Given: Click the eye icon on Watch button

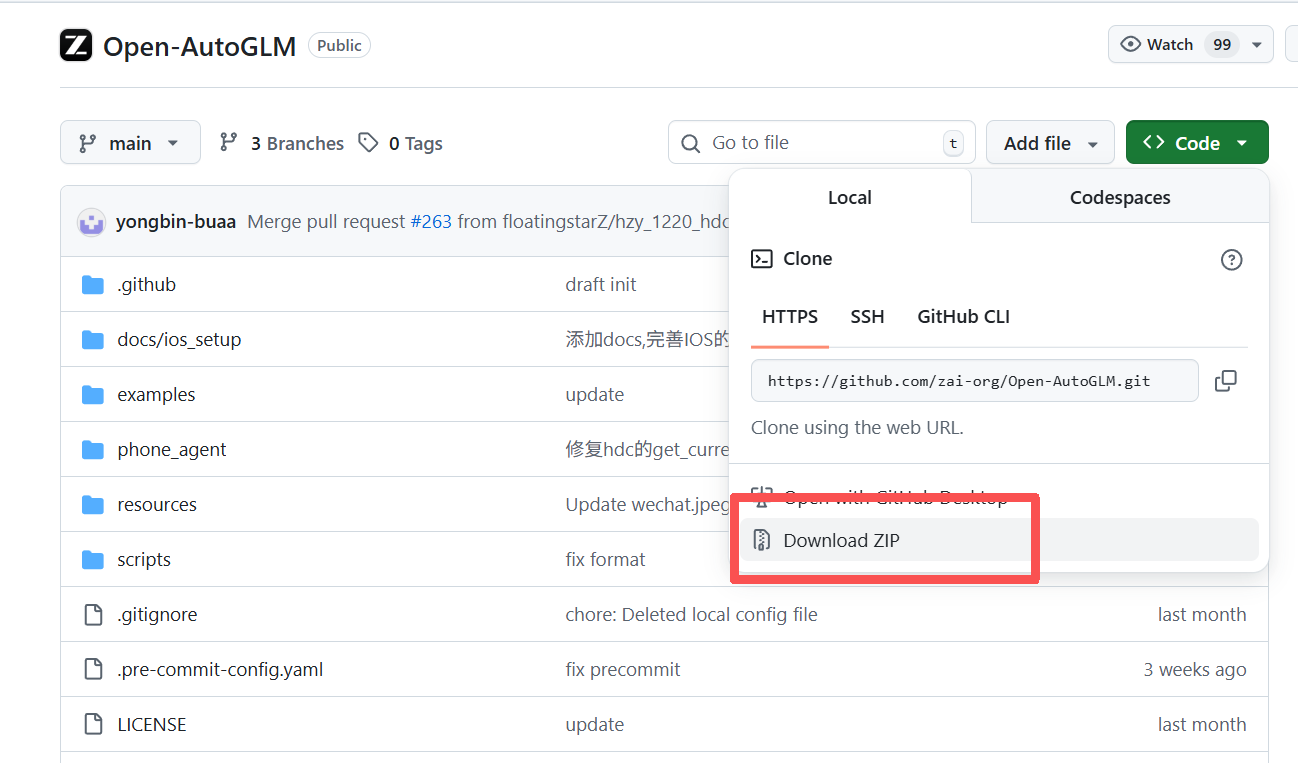Looking at the screenshot, I should click(1131, 44).
